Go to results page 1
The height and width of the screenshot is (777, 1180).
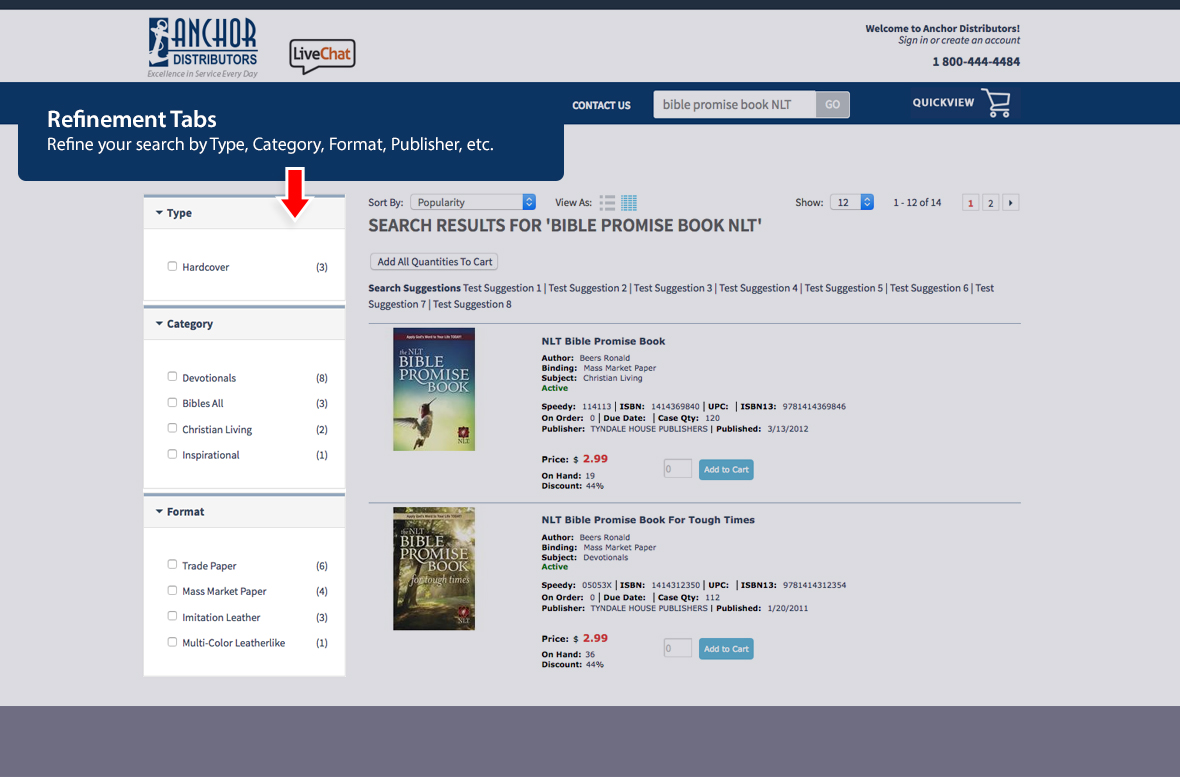(x=971, y=203)
